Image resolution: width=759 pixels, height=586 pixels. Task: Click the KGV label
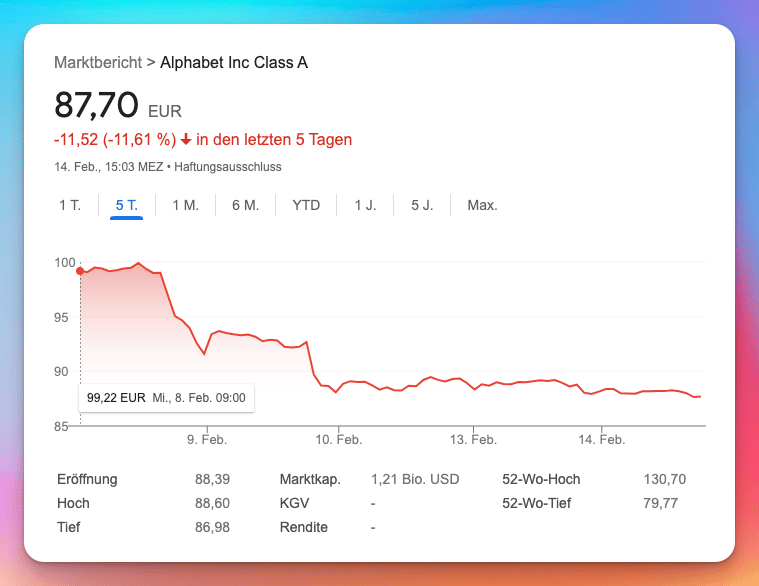294,503
